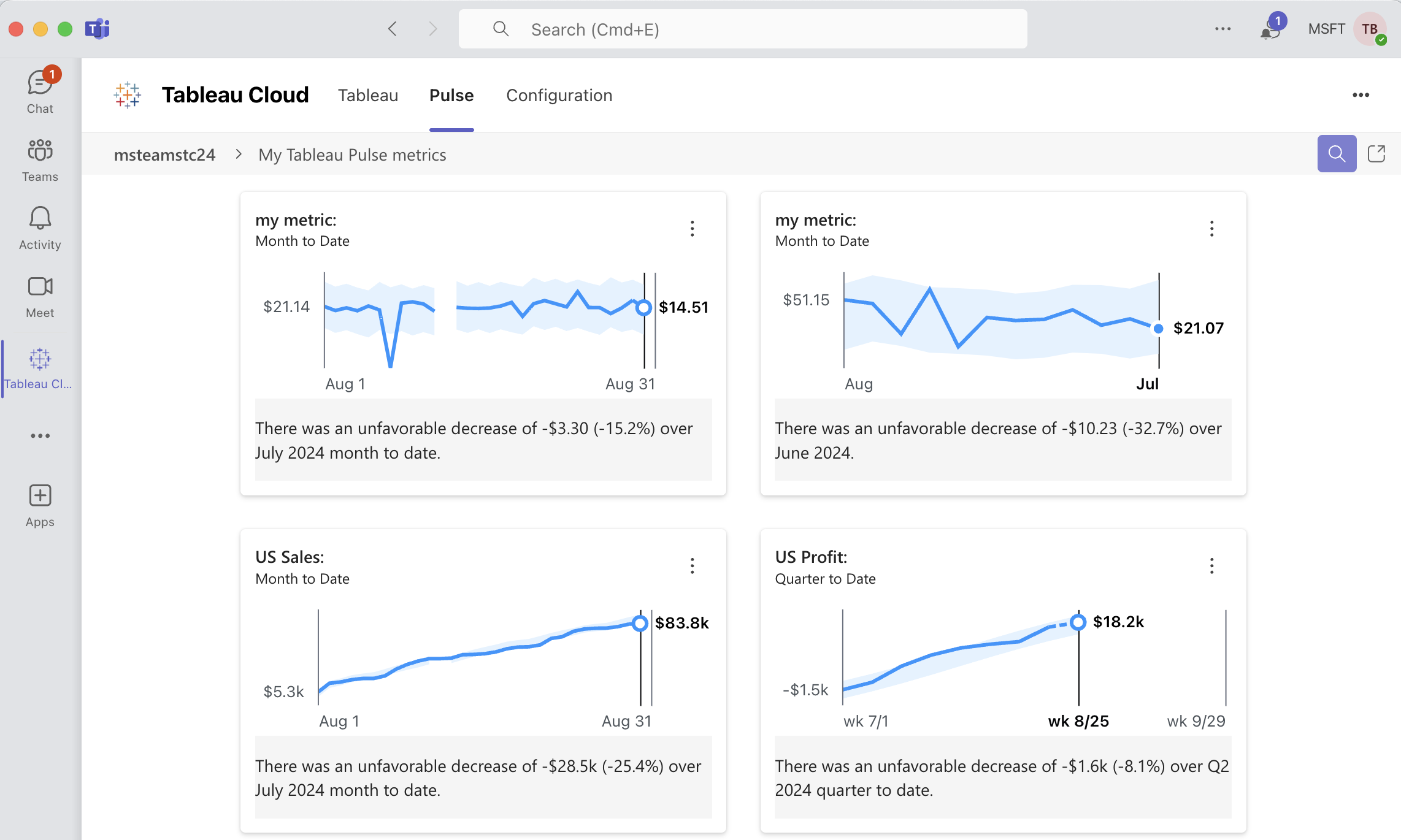Screen dimensions: 1401x840
Task: Click the MSFT organization label
Action: (1326, 29)
